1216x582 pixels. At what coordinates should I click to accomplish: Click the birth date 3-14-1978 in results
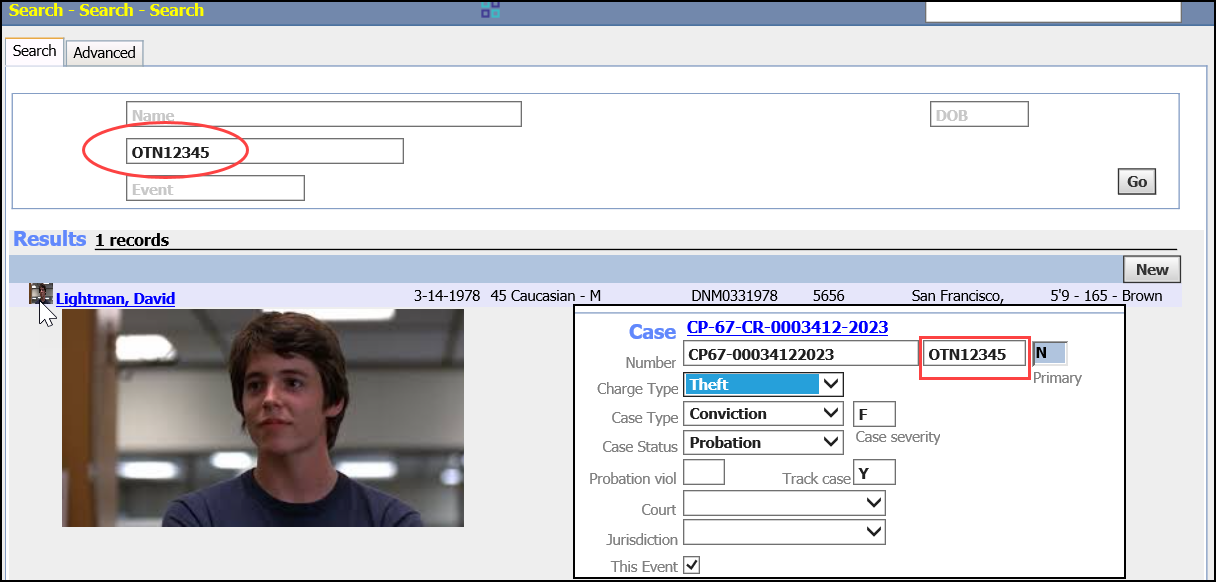click(x=447, y=296)
